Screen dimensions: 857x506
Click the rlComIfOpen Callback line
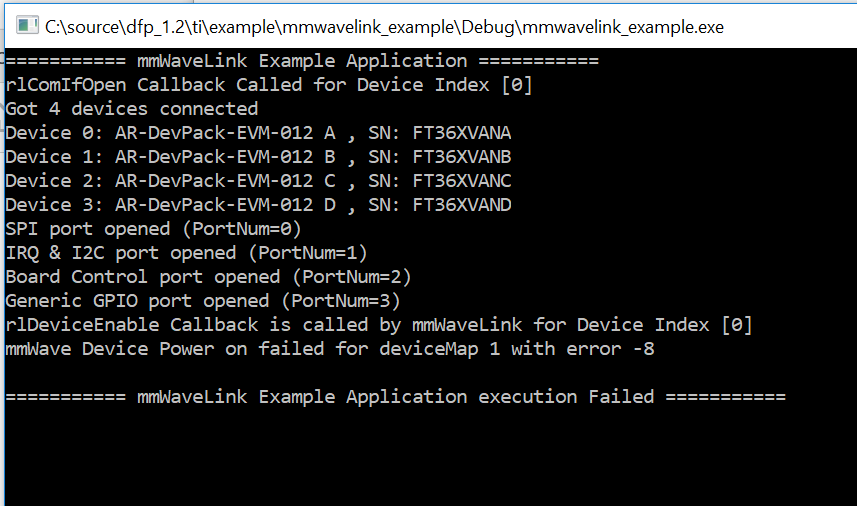[x=269, y=85]
